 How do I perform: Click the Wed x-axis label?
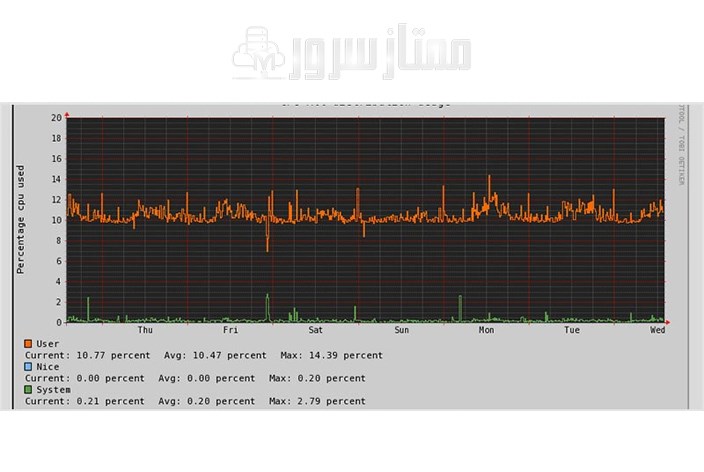657,330
